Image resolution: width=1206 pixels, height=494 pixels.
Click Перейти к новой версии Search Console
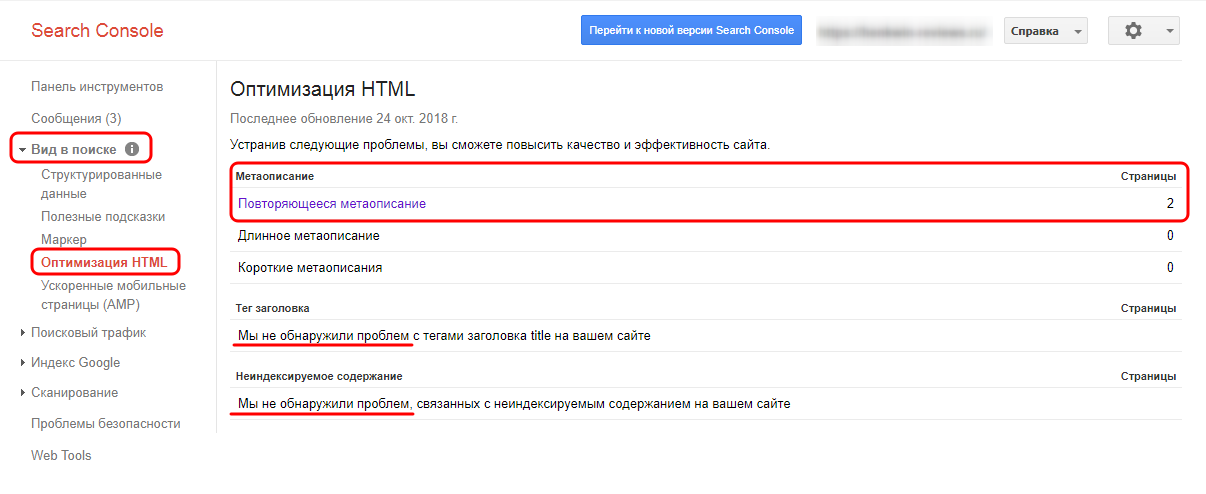pos(692,31)
